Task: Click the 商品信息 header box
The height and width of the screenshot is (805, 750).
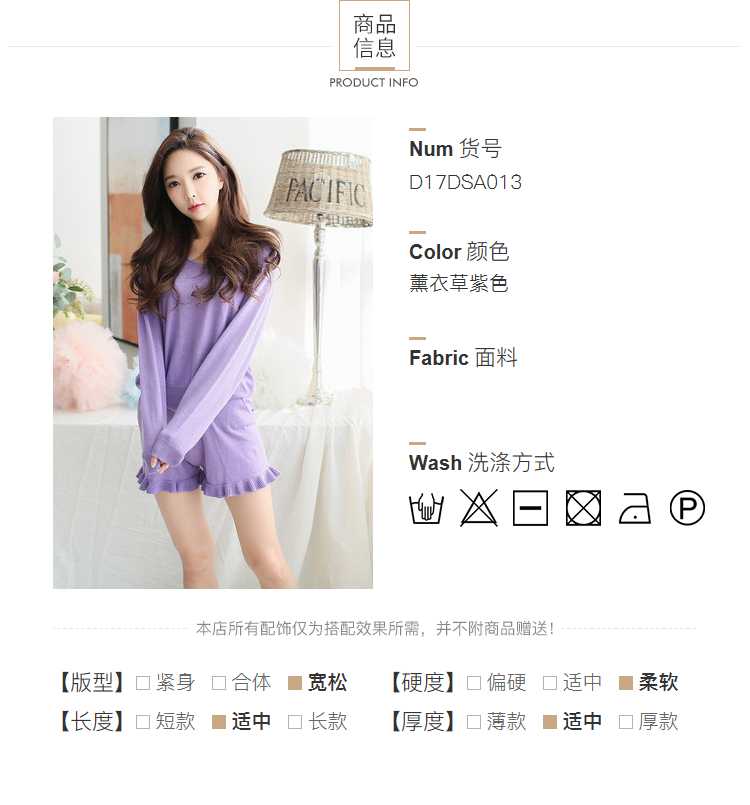Action: pos(374,35)
